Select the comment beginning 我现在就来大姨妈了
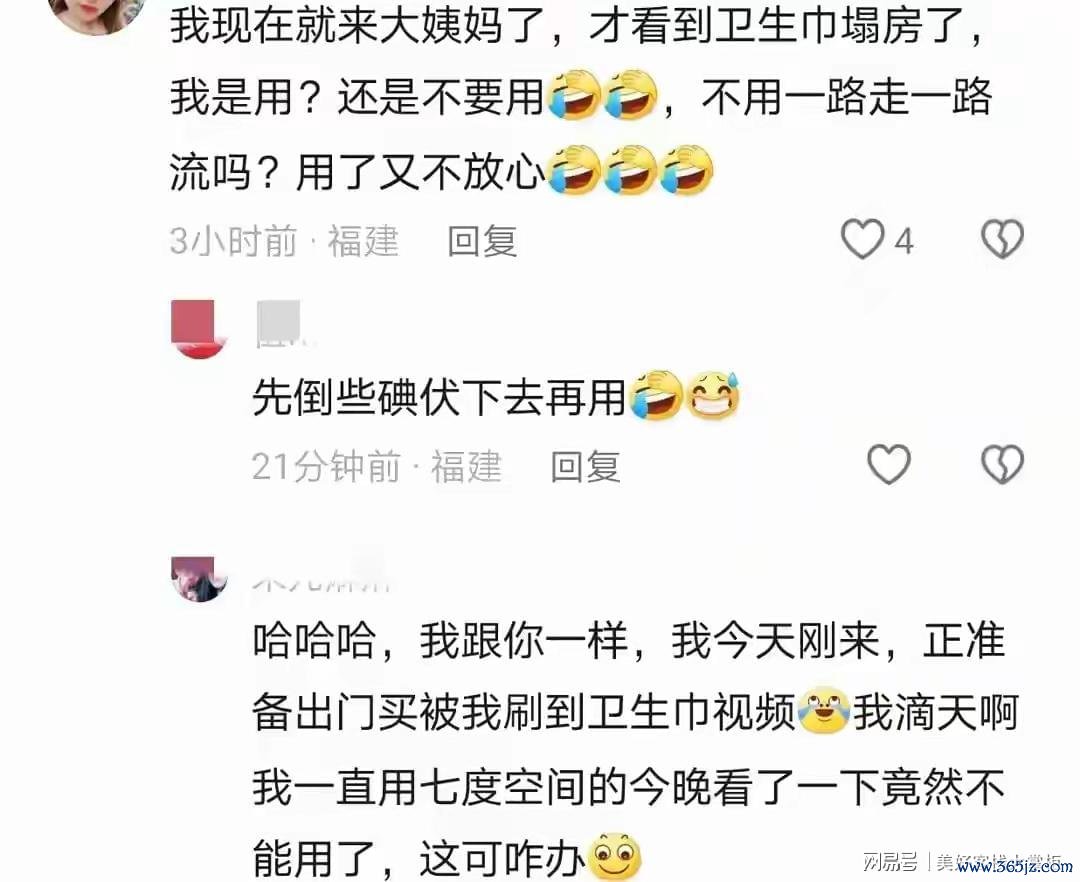 tap(580, 96)
